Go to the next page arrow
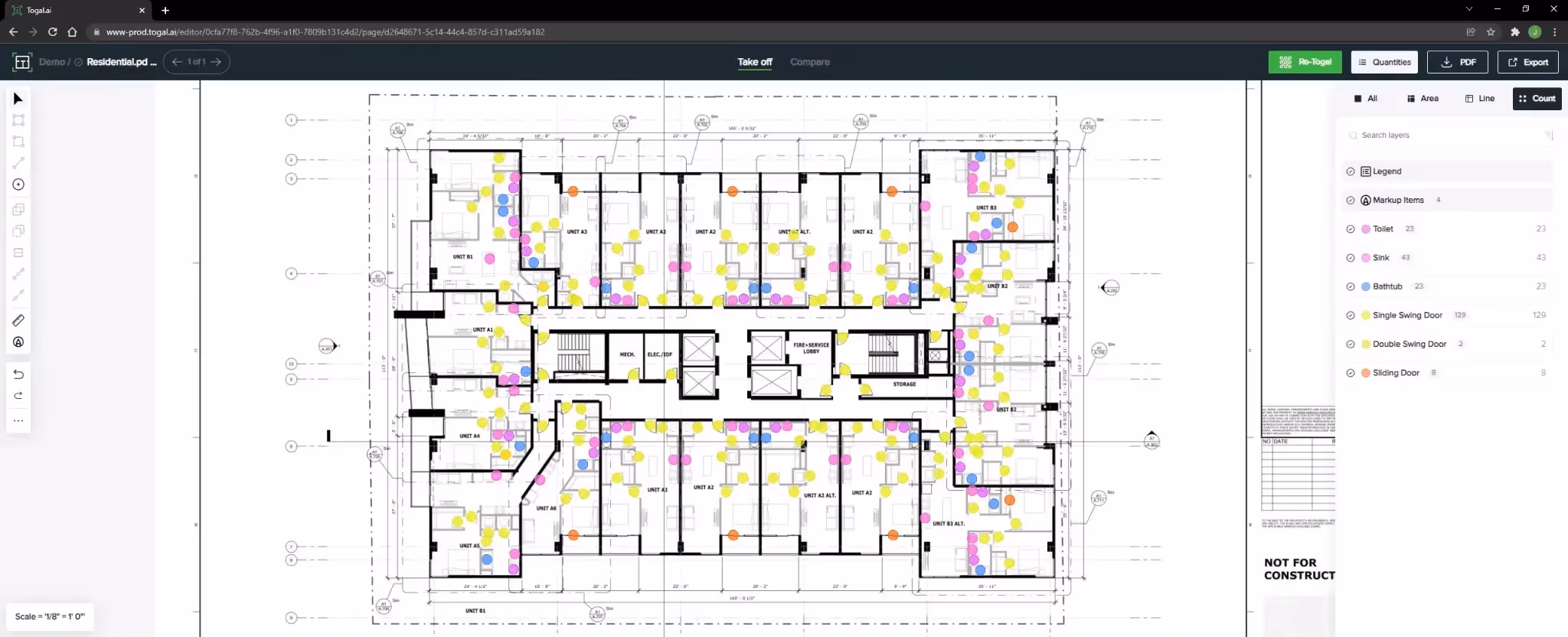Screen dimensions: 1568x637 point(216,62)
